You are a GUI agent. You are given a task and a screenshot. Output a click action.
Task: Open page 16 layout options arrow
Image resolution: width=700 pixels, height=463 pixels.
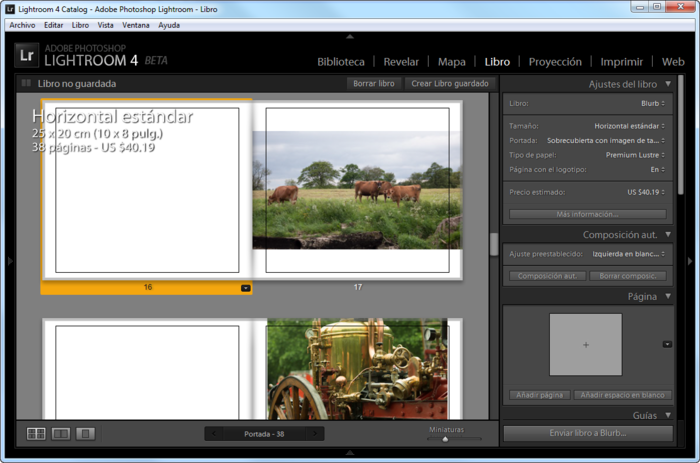[246, 288]
